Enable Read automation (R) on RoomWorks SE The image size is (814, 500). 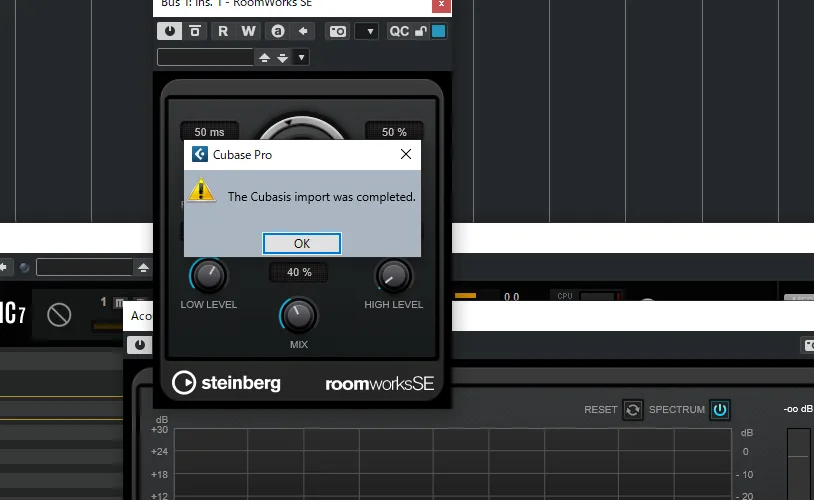click(x=223, y=31)
